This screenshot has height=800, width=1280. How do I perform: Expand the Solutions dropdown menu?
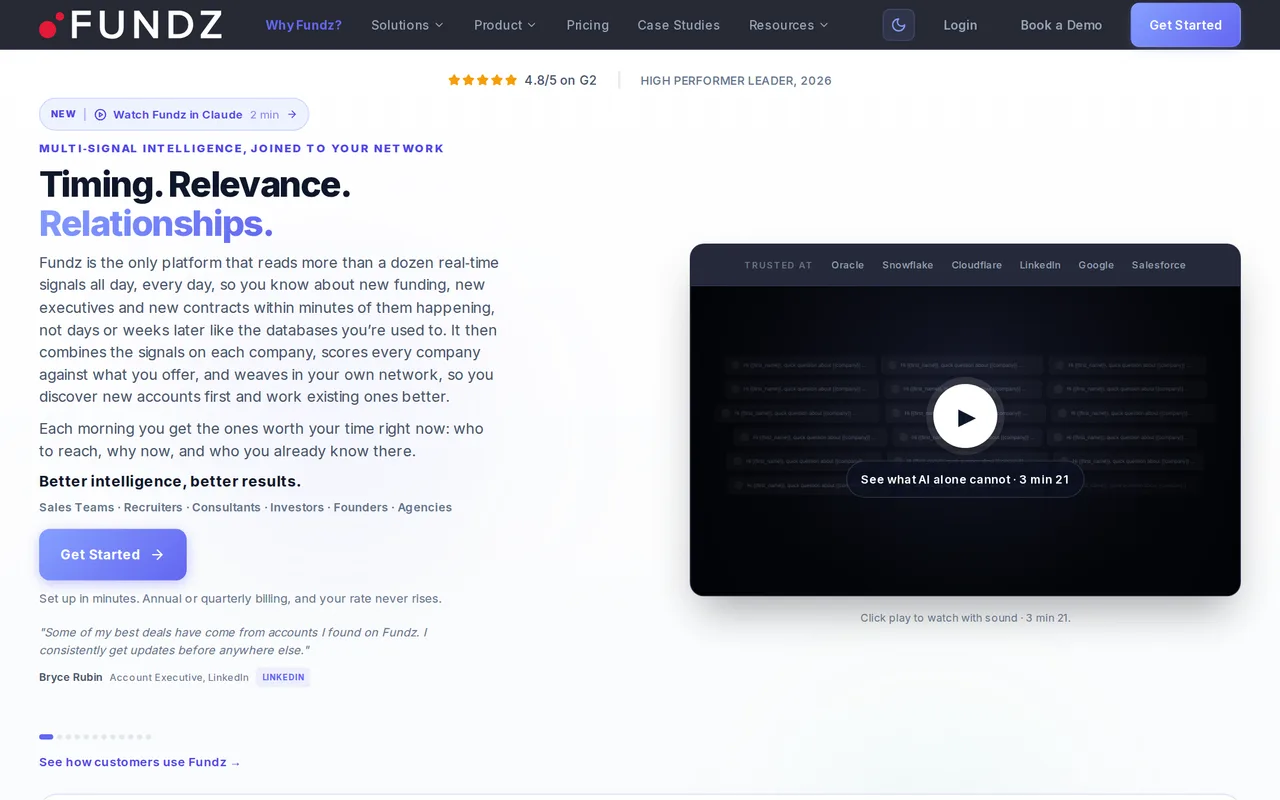(407, 25)
